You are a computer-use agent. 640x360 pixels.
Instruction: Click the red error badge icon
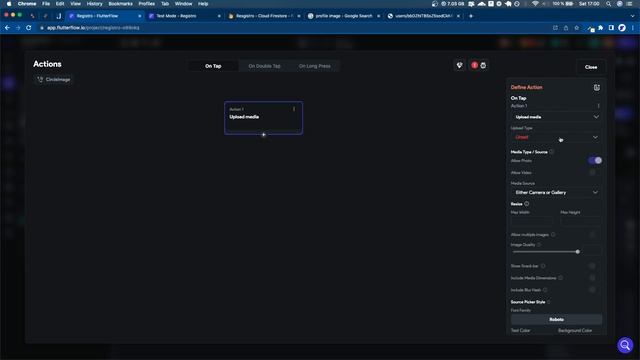[x=474, y=65]
